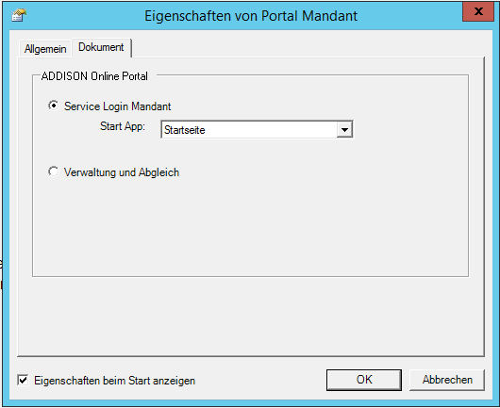Select the Dokument tab
The image size is (500, 408).
101,47
